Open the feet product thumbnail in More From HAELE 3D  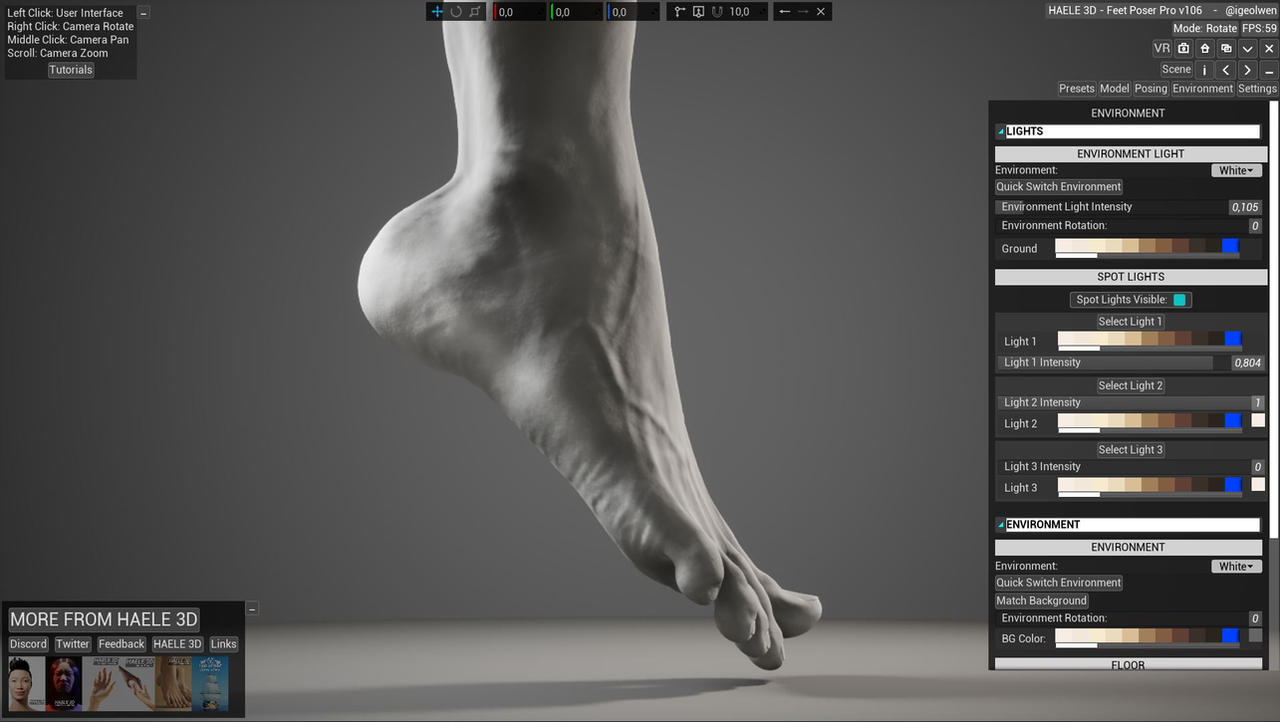coord(173,684)
